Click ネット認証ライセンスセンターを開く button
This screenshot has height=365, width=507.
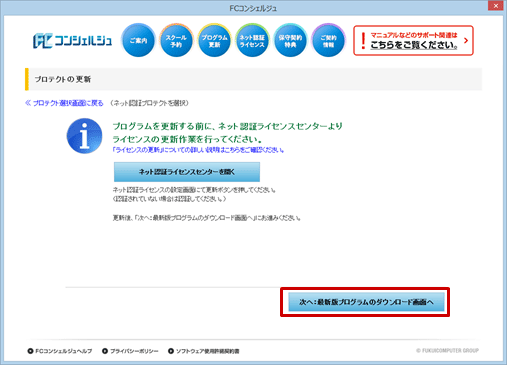pyautogui.click(x=187, y=172)
